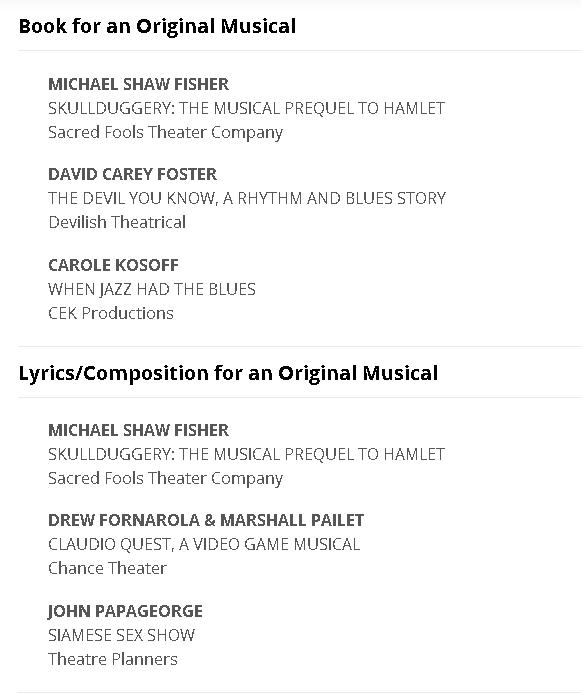Viewport: 581px width, 694px height.
Task: Click Chance Theater company name
Action: [x=108, y=568]
